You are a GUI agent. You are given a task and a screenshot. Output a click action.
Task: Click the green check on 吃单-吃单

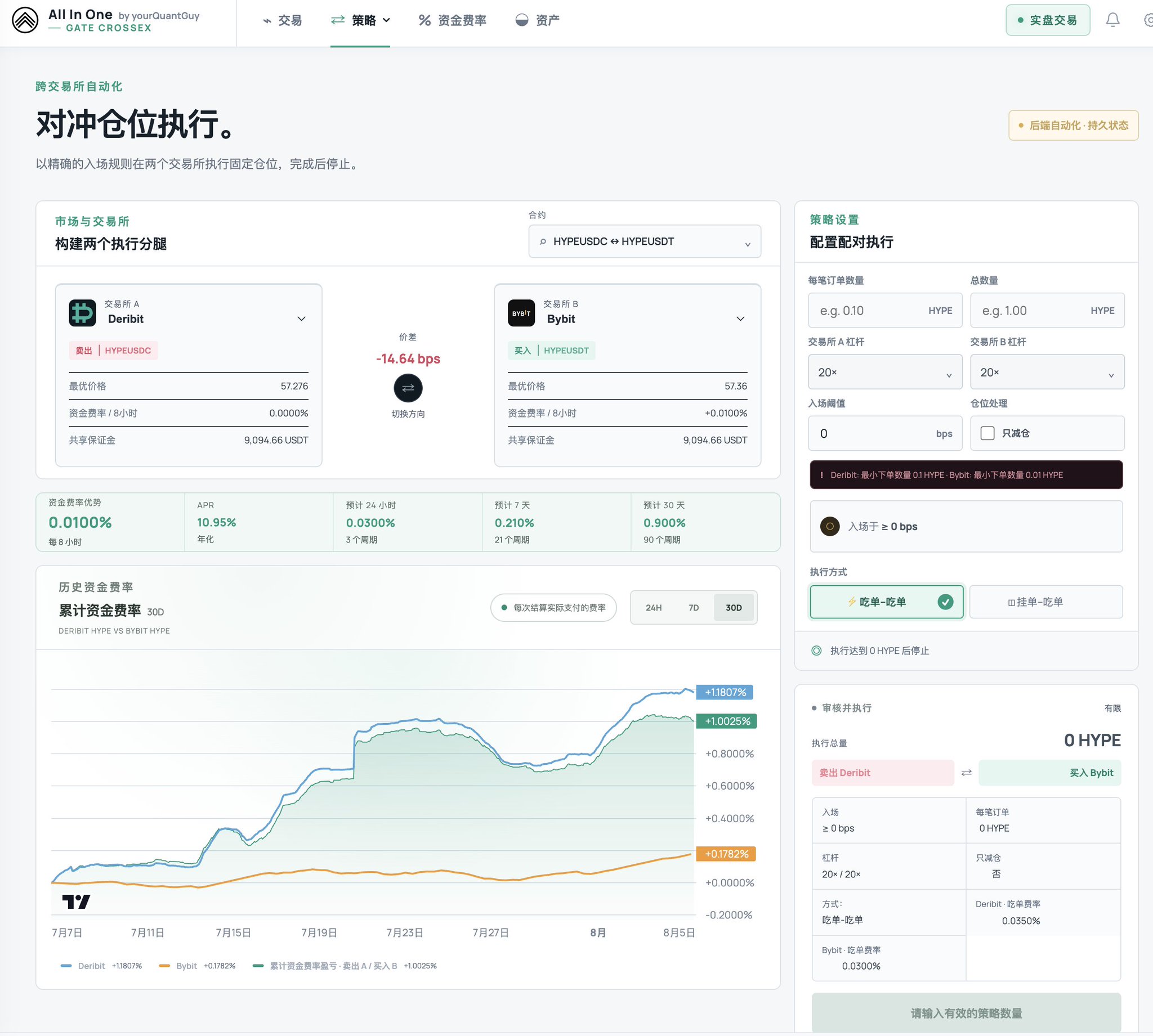tap(945, 602)
